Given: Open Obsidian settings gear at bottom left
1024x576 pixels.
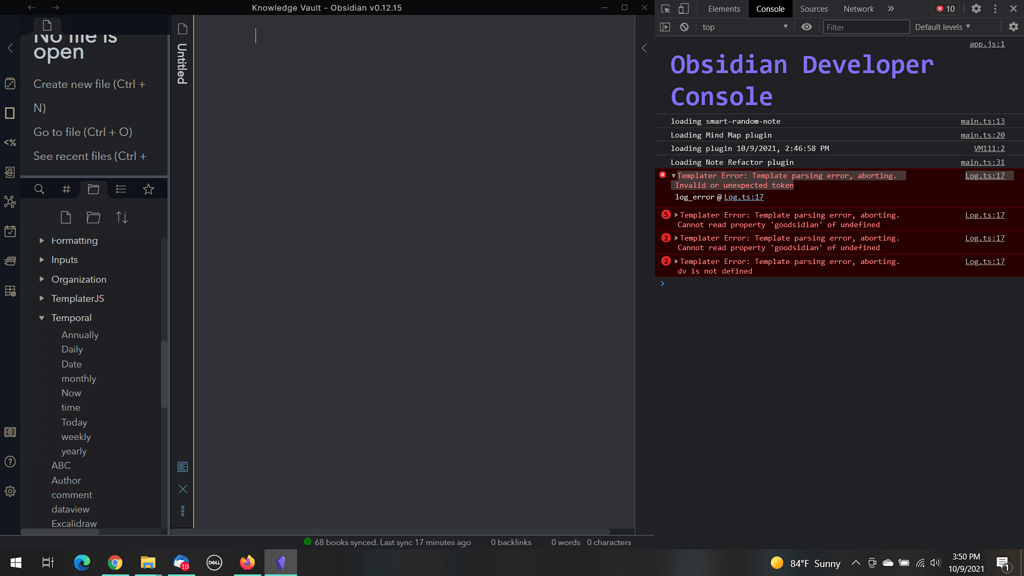Looking at the screenshot, I should click(11, 489).
